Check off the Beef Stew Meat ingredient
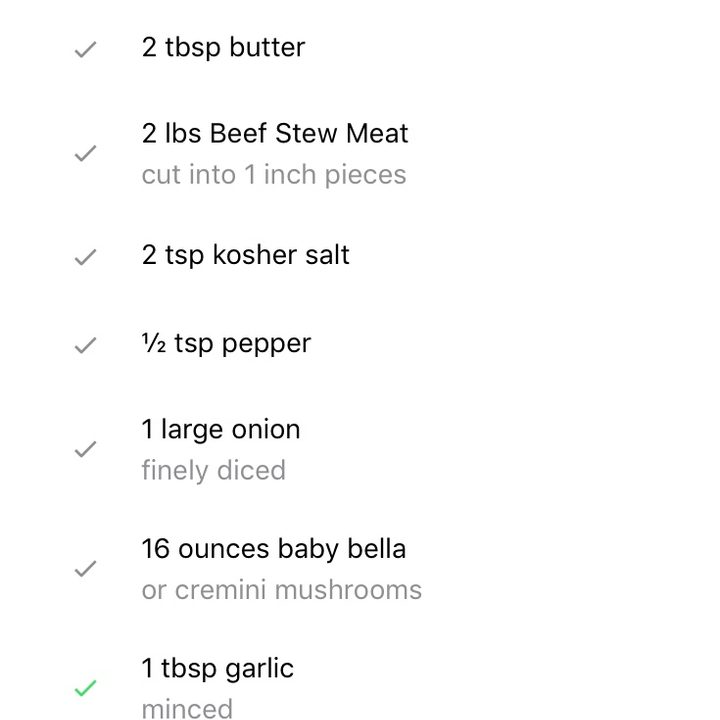720x720 pixels. [85, 153]
